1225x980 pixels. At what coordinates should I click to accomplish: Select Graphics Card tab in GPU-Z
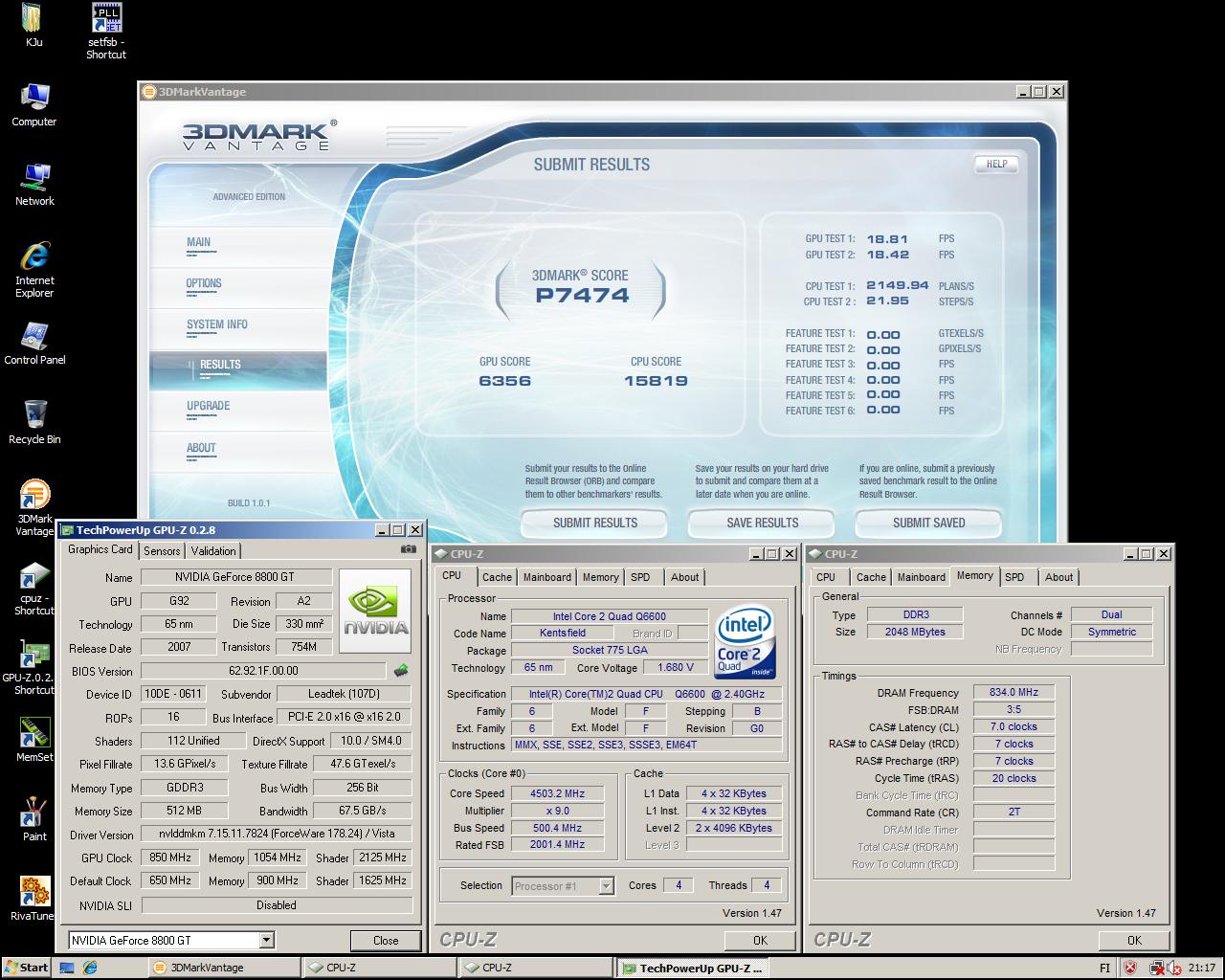click(100, 549)
